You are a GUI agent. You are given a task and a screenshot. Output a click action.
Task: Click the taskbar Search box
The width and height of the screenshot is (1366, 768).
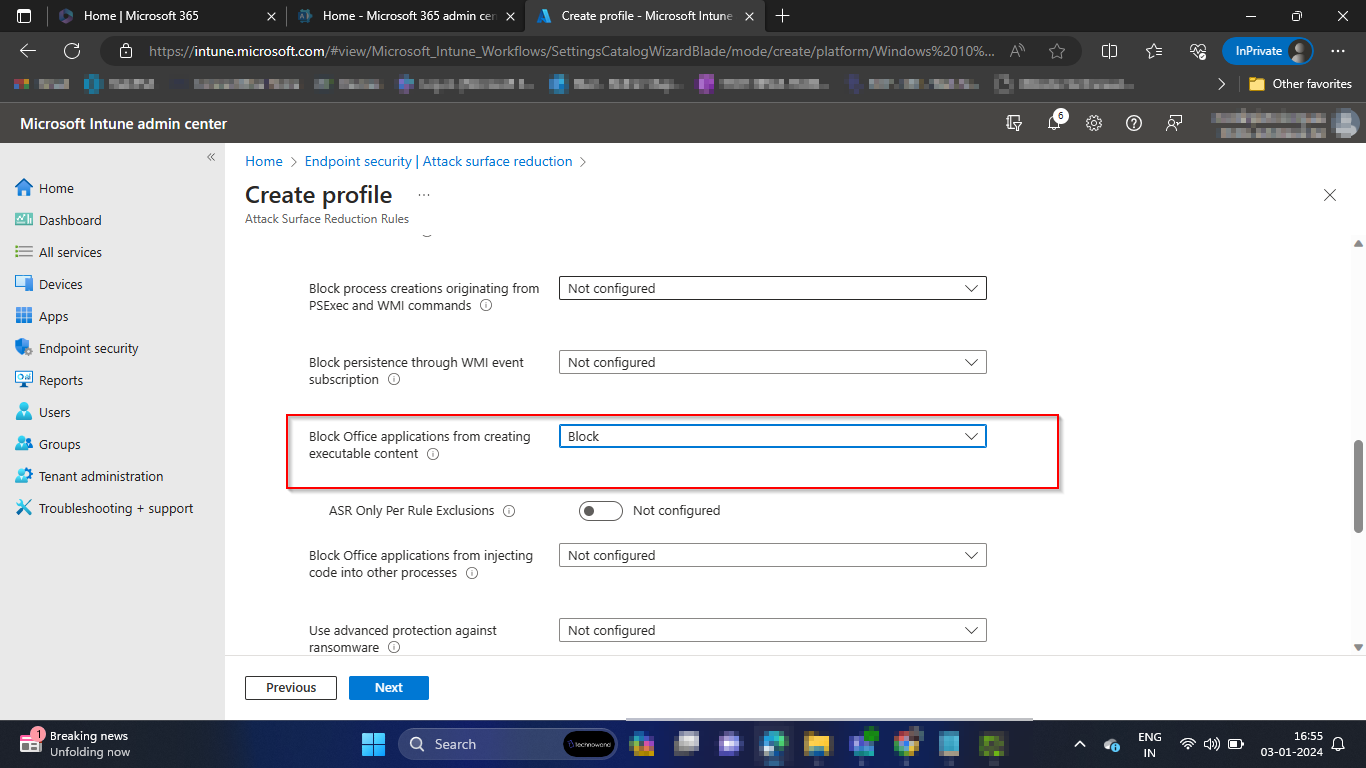click(510, 744)
